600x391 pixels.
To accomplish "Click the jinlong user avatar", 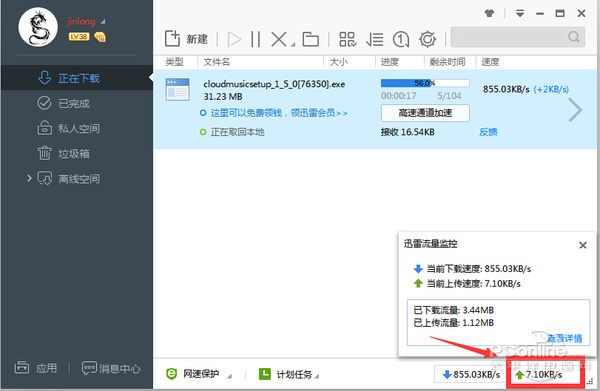I will tap(38, 27).
